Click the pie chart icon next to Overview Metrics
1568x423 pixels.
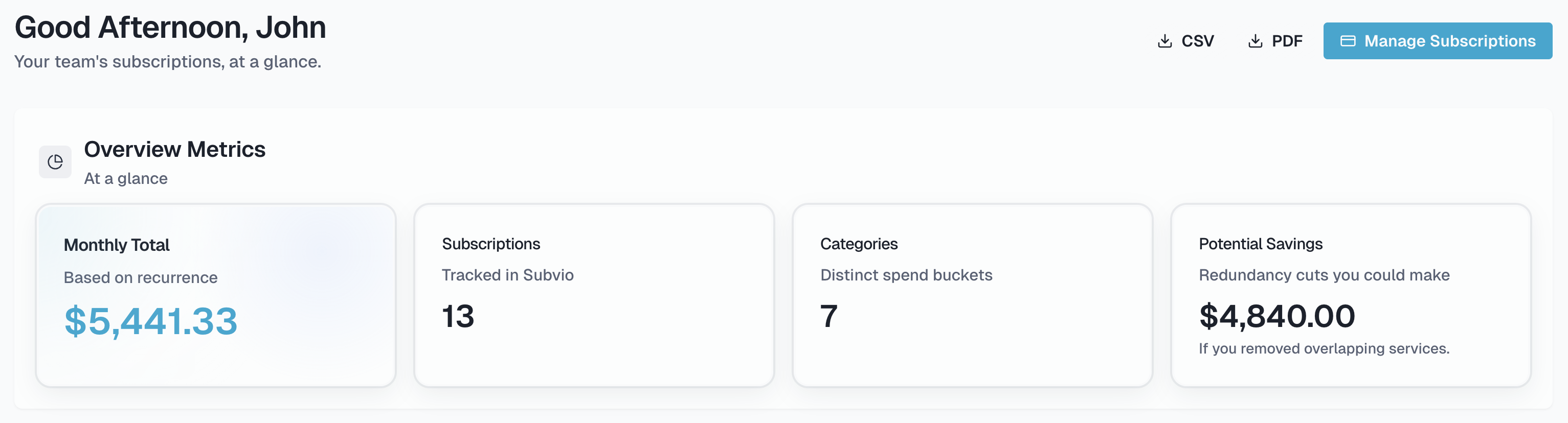pos(55,161)
